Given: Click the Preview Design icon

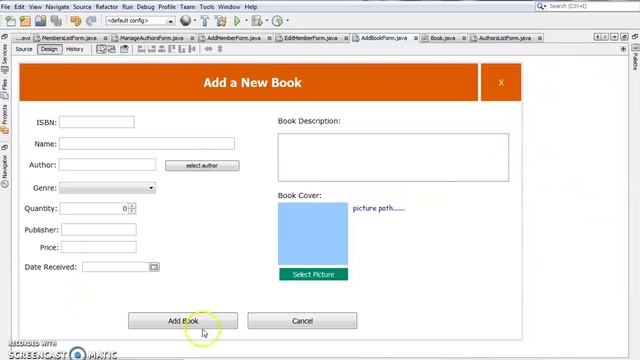Looking at the screenshot, I should pos(124,49).
